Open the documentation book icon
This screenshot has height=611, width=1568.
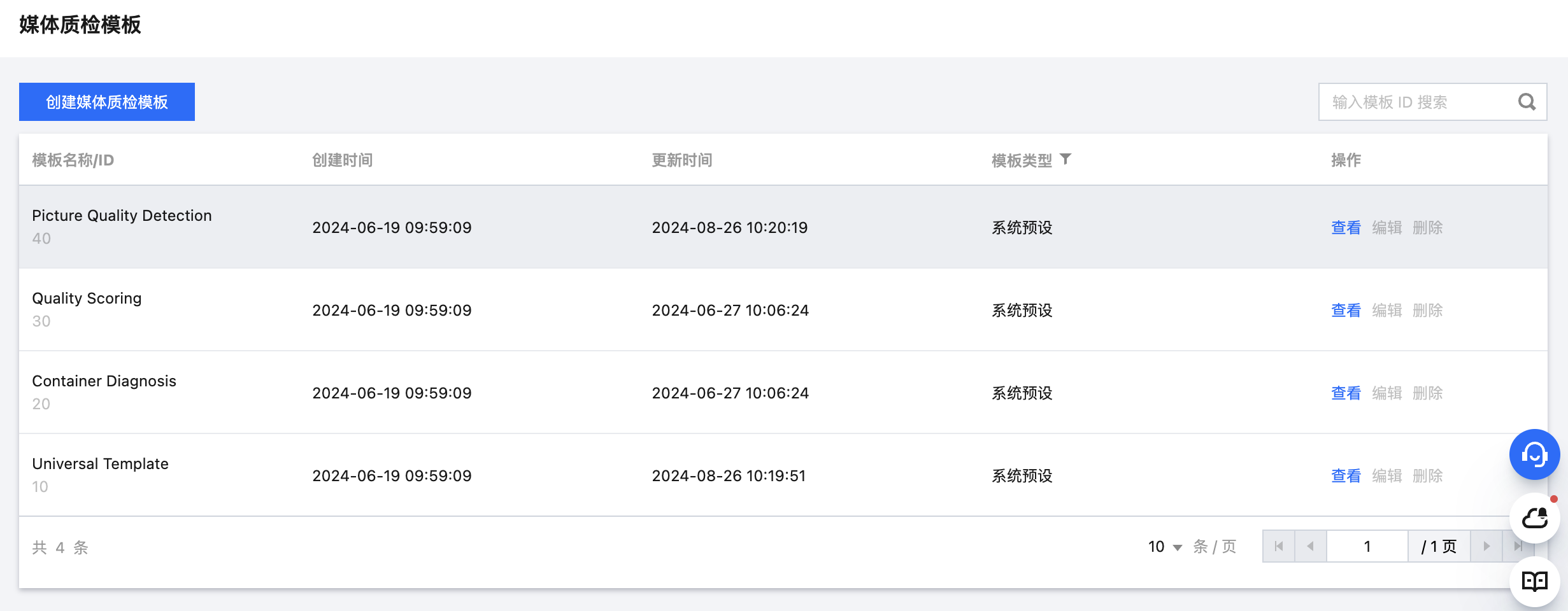point(1534,581)
